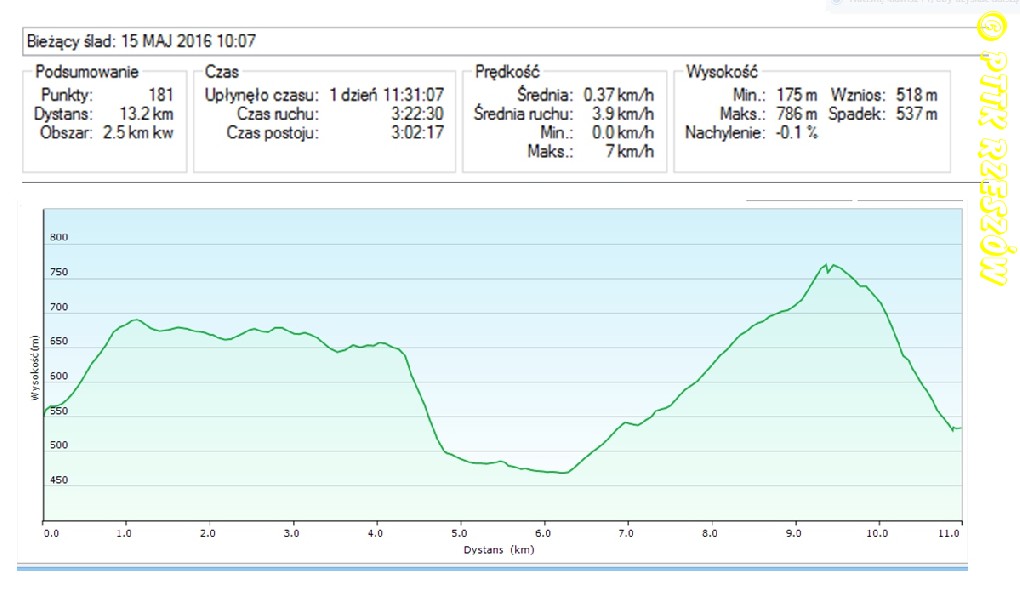The height and width of the screenshot is (600, 1020).
Task: Click the Nachylenie value -0.1 %
Action: click(796, 133)
